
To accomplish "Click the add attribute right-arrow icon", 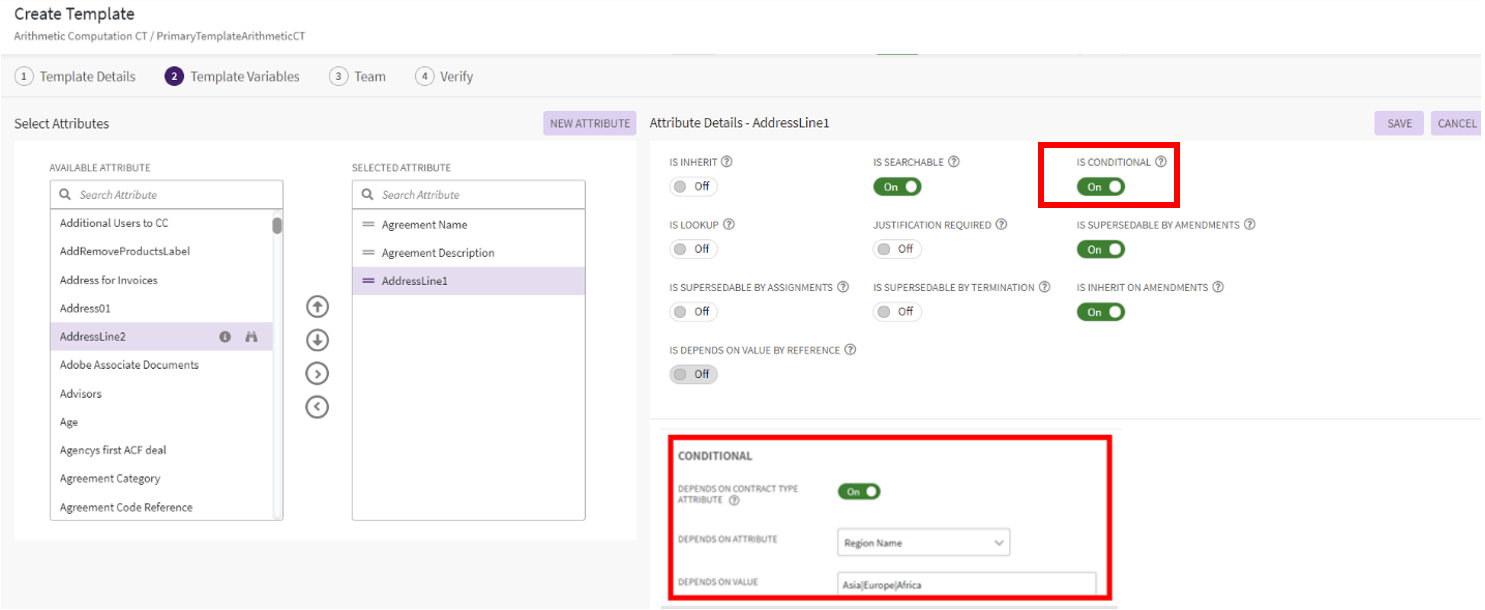I will [317, 374].
